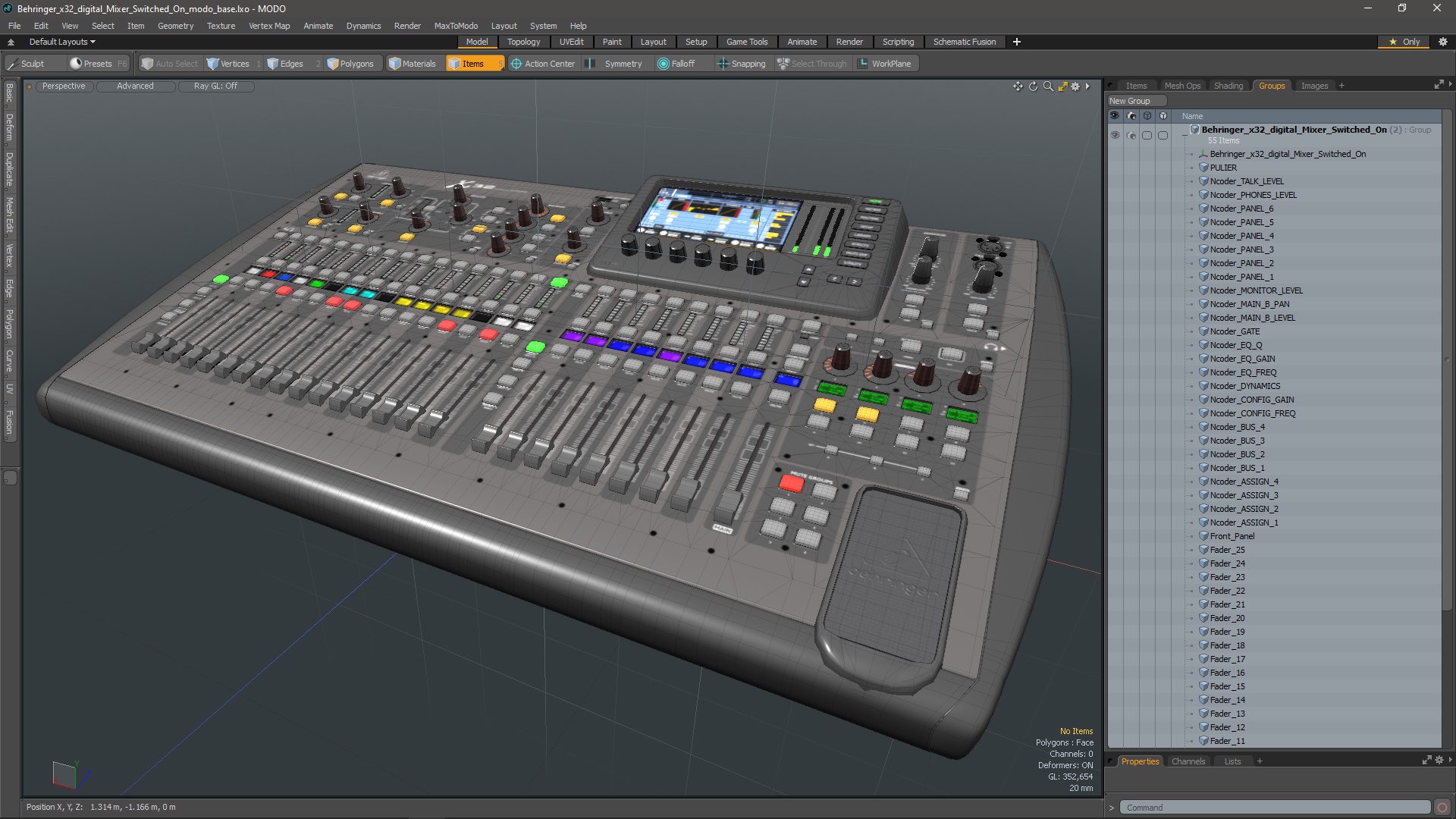Click the eye visibility column header icon

click(x=1115, y=116)
